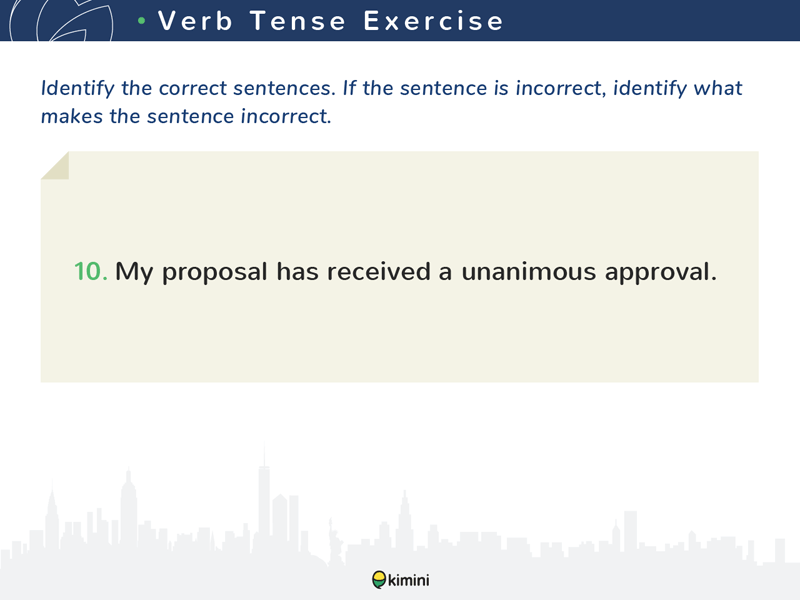Image resolution: width=800 pixels, height=600 pixels.
Task: Click the green bullet before title
Action: (142, 21)
